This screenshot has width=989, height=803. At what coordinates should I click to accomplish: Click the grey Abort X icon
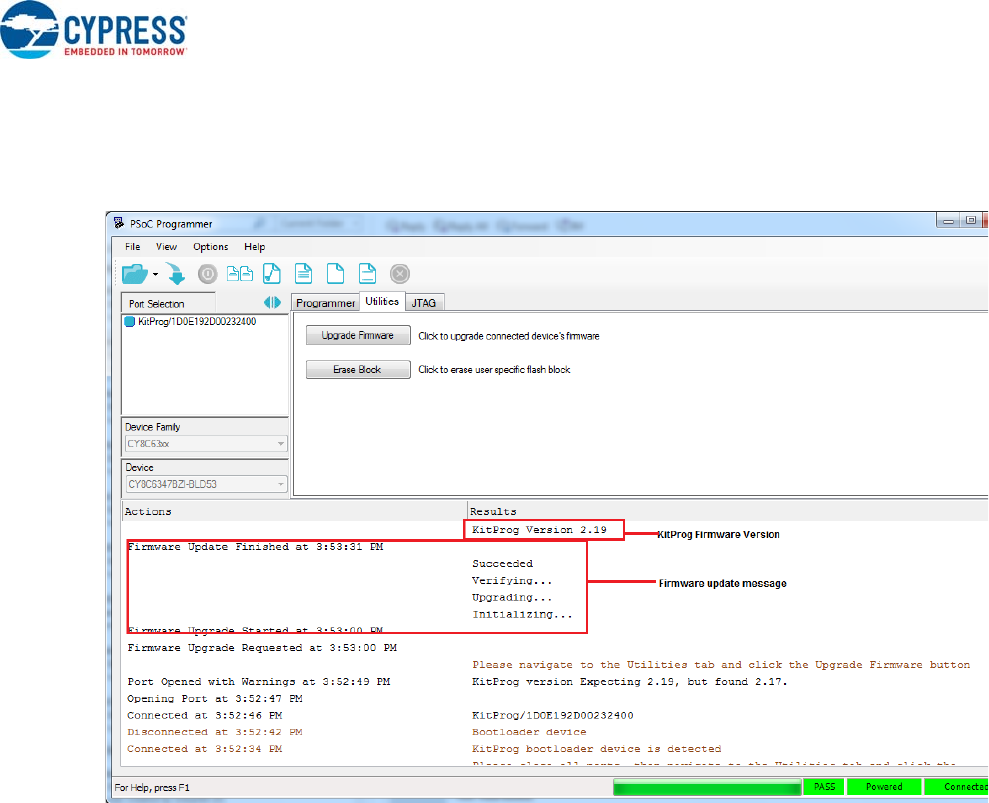[x=399, y=273]
